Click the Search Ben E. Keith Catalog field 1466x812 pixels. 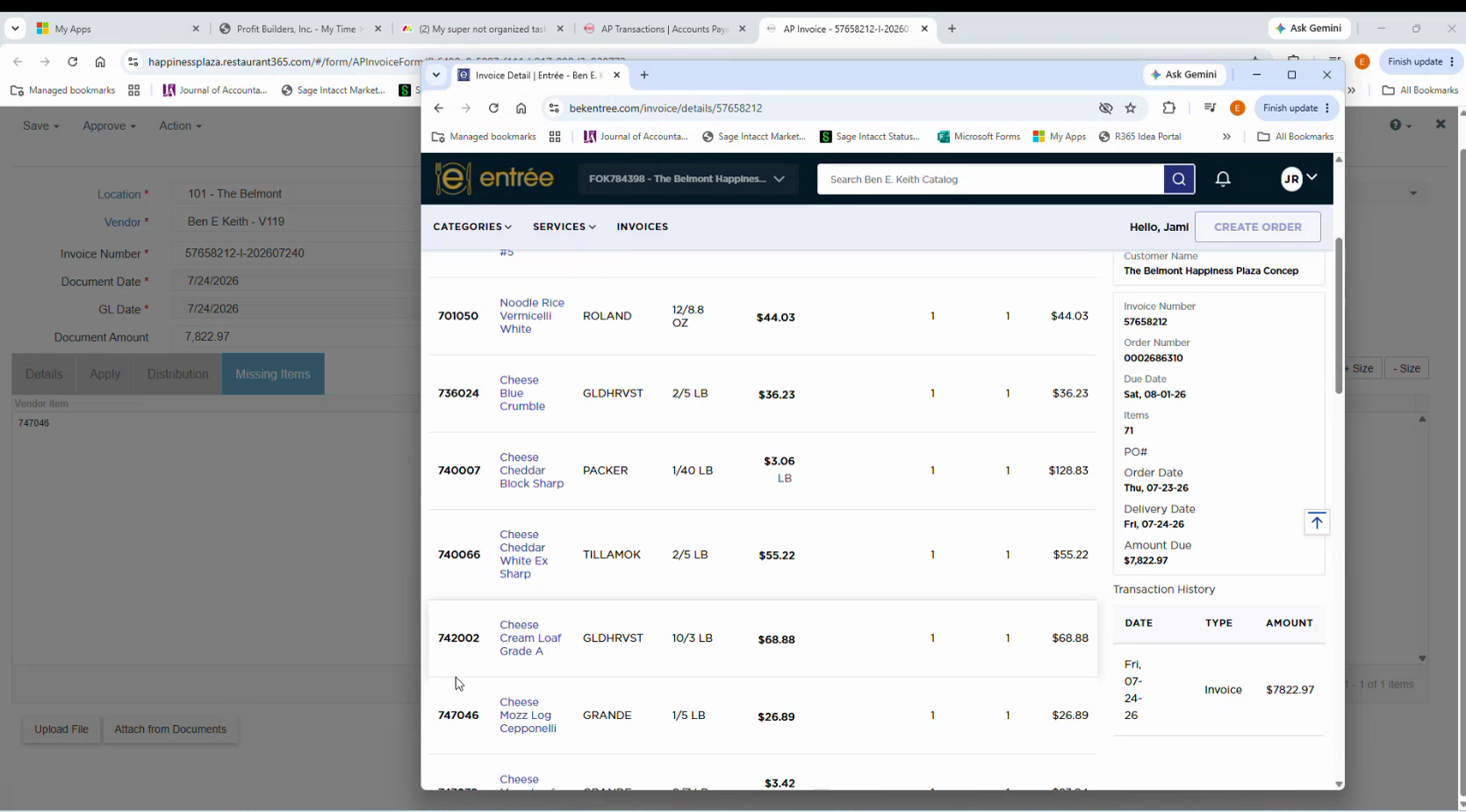point(991,179)
